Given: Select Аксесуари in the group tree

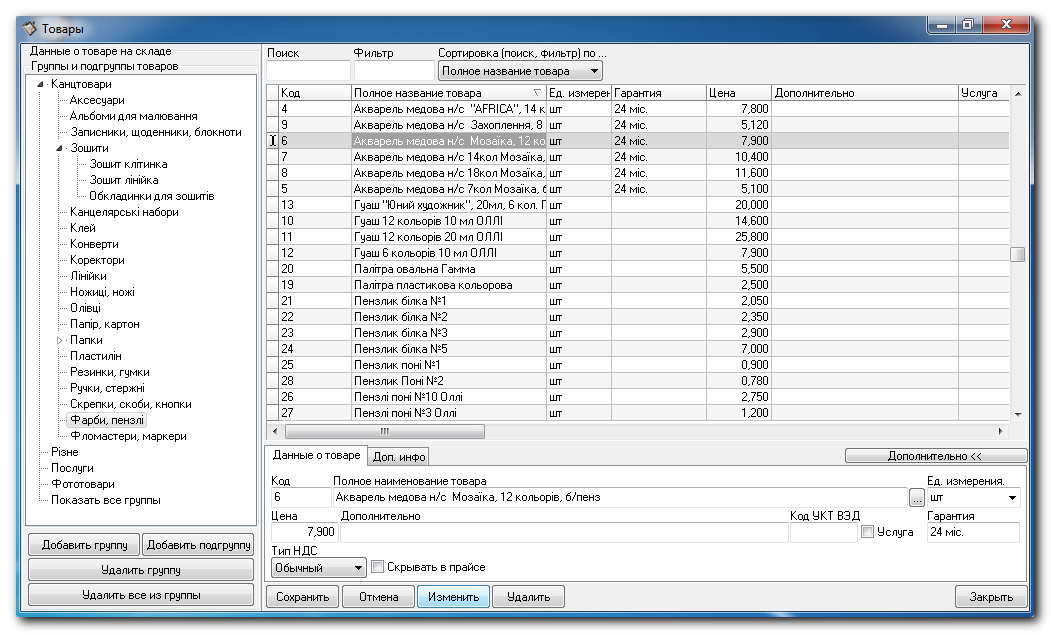Looking at the screenshot, I should click(x=97, y=101).
